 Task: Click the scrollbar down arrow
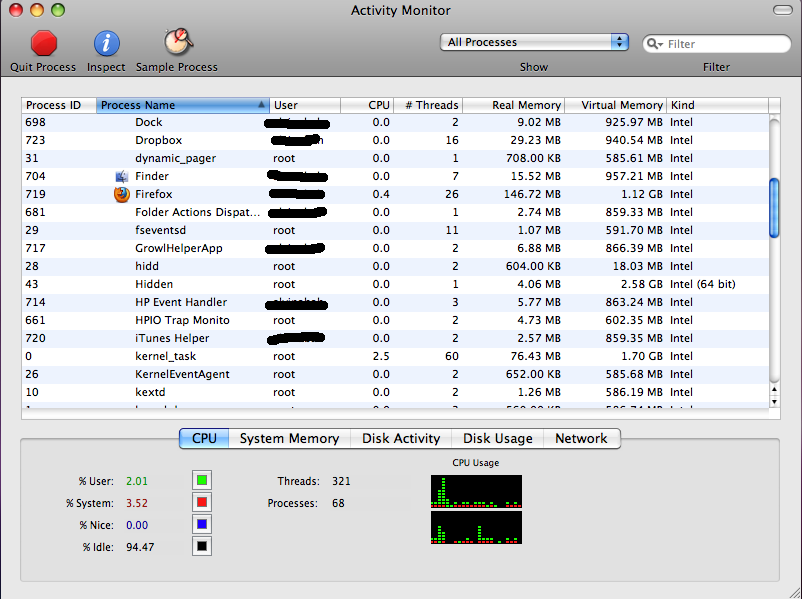point(774,402)
